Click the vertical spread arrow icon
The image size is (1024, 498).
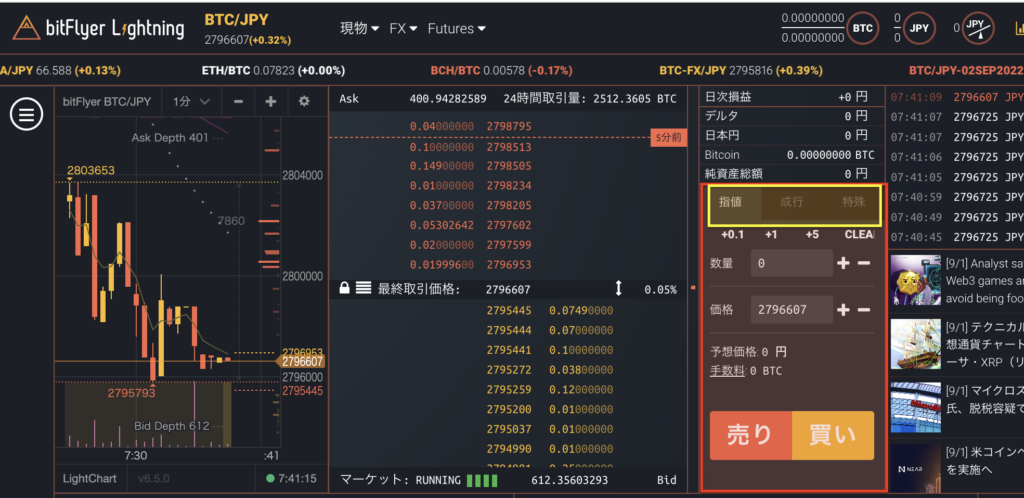pos(618,289)
